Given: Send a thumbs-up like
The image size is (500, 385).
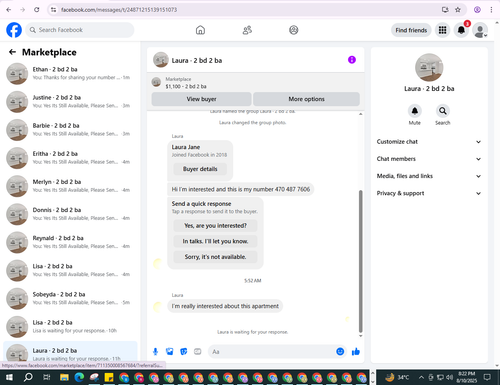Looking at the screenshot, I should [x=356, y=351].
